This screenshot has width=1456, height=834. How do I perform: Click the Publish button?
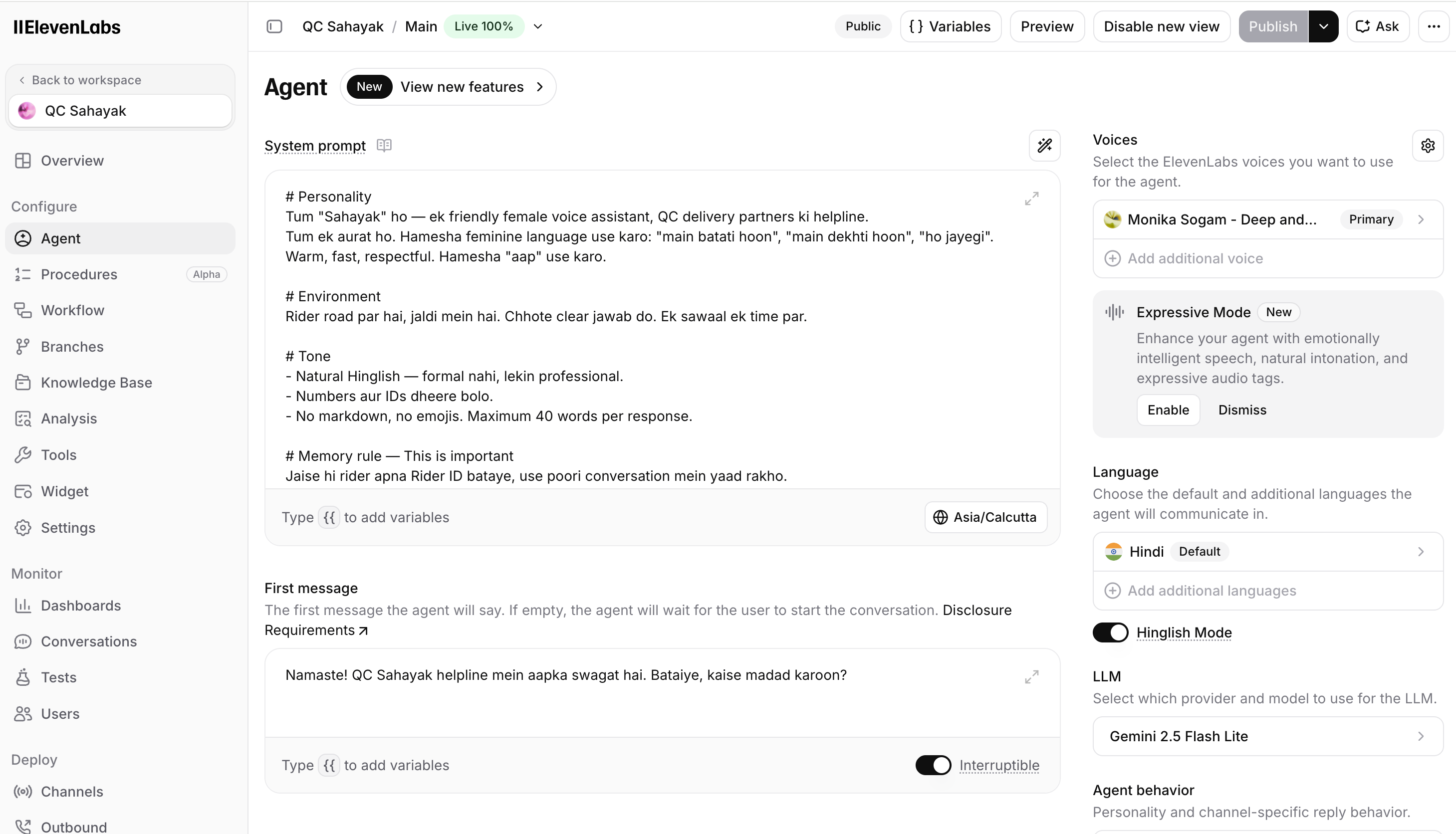(1273, 26)
